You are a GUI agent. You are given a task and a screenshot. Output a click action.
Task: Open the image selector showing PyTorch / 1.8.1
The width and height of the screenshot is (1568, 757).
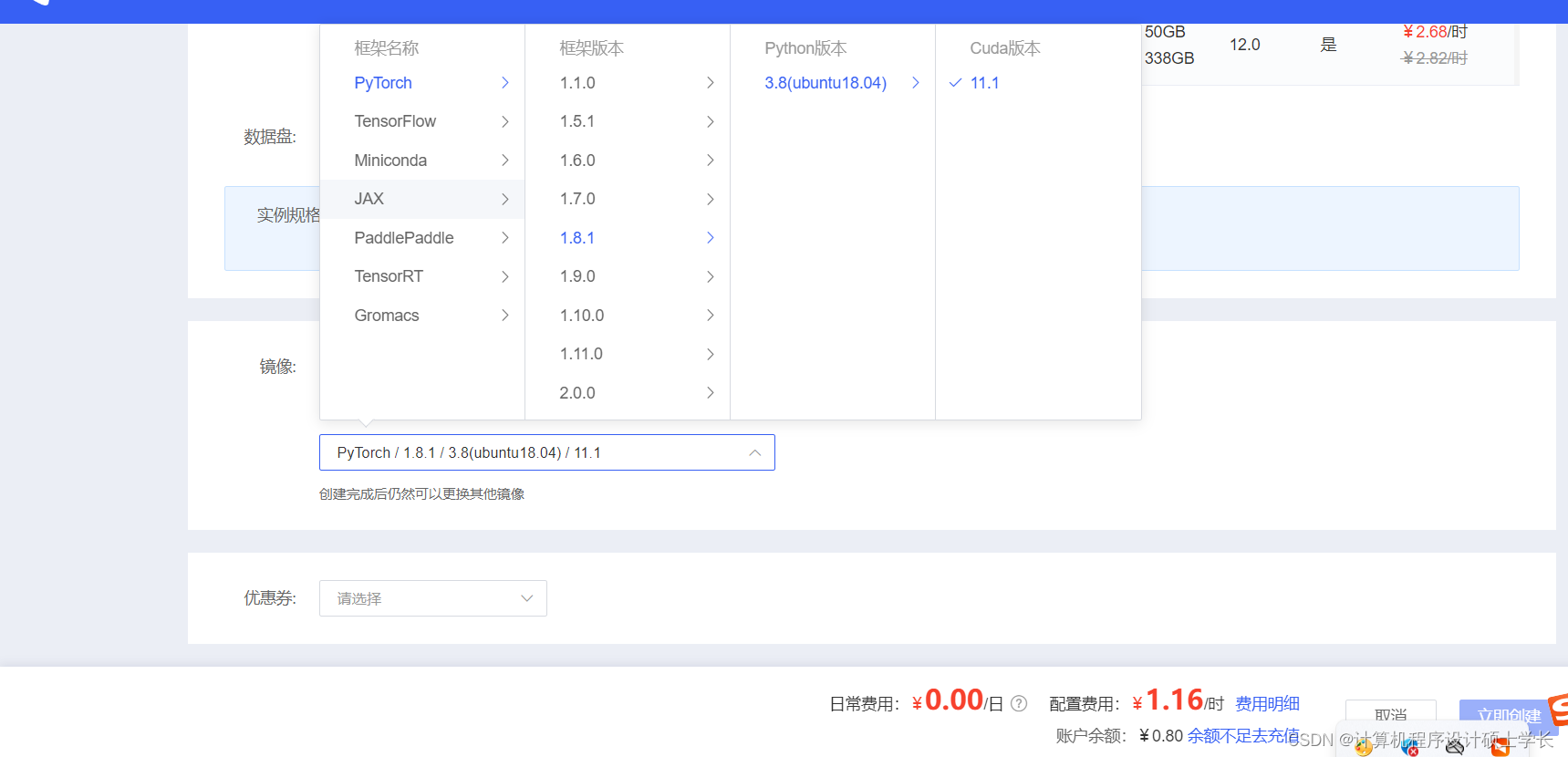click(x=547, y=452)
